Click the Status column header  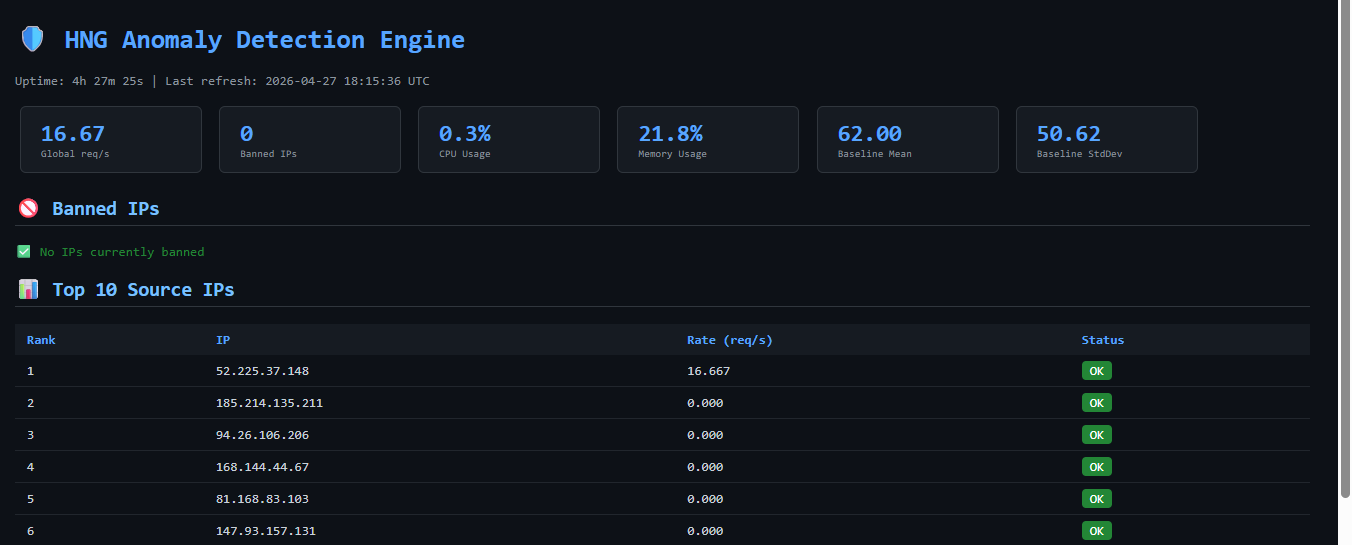[x=1103, y=340]
